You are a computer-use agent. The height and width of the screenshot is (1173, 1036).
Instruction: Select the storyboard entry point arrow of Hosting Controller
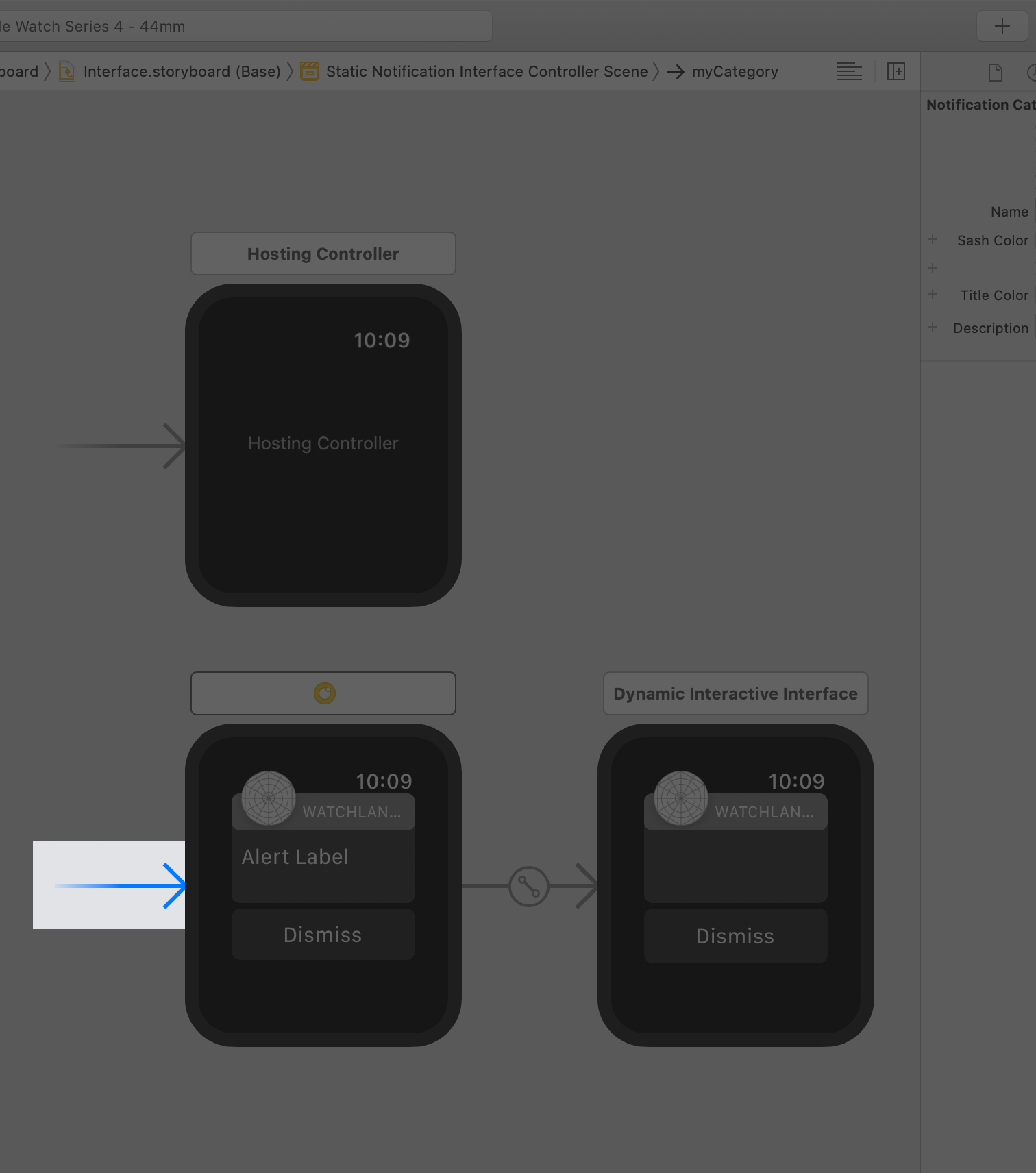coord(120,446)
